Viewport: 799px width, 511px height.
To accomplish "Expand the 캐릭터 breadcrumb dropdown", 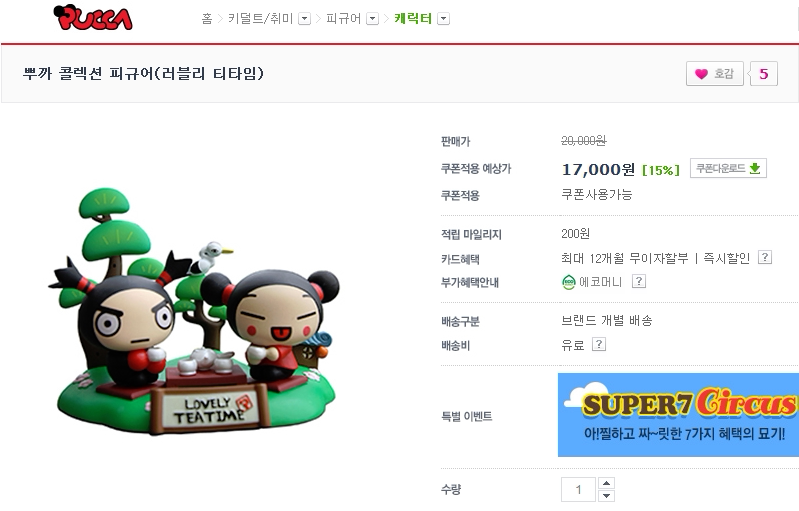I will point(443,19).
